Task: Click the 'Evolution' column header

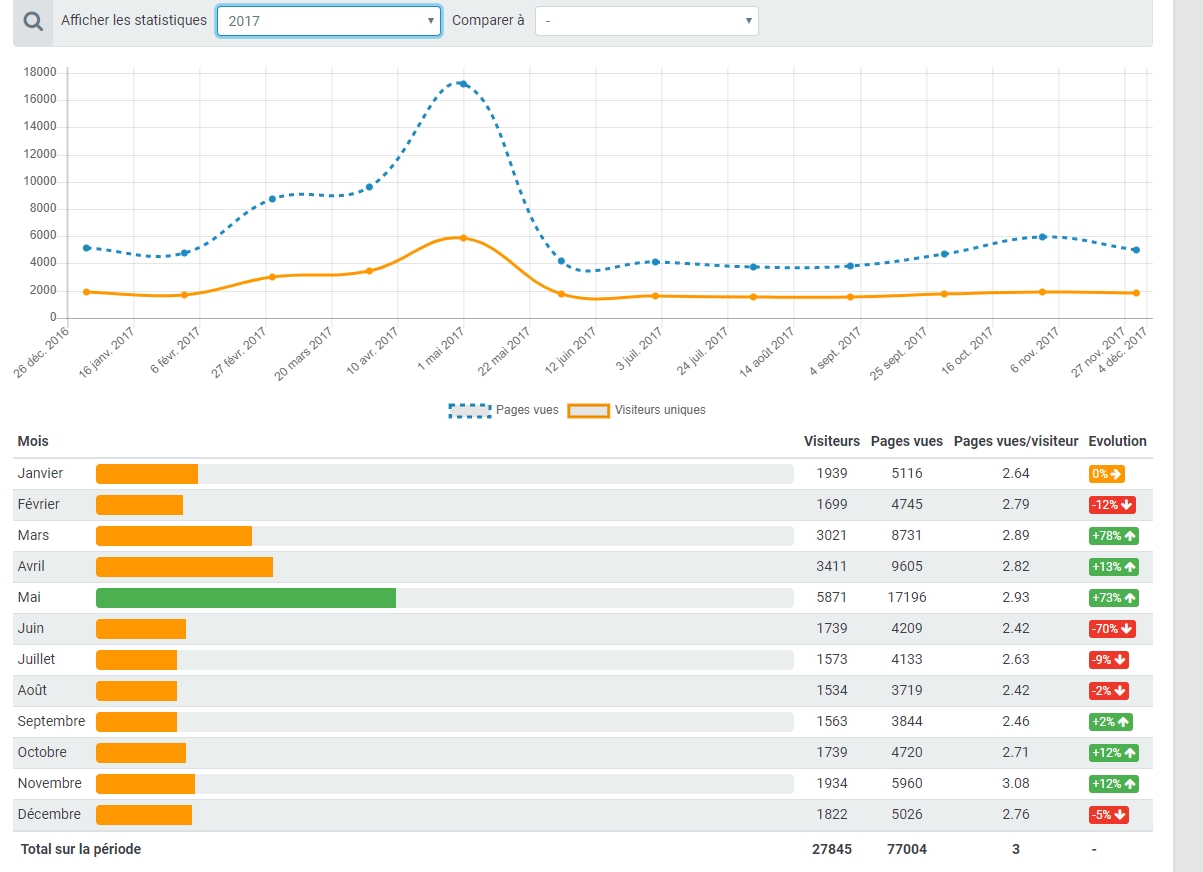Action: [x=1117, y=441]
